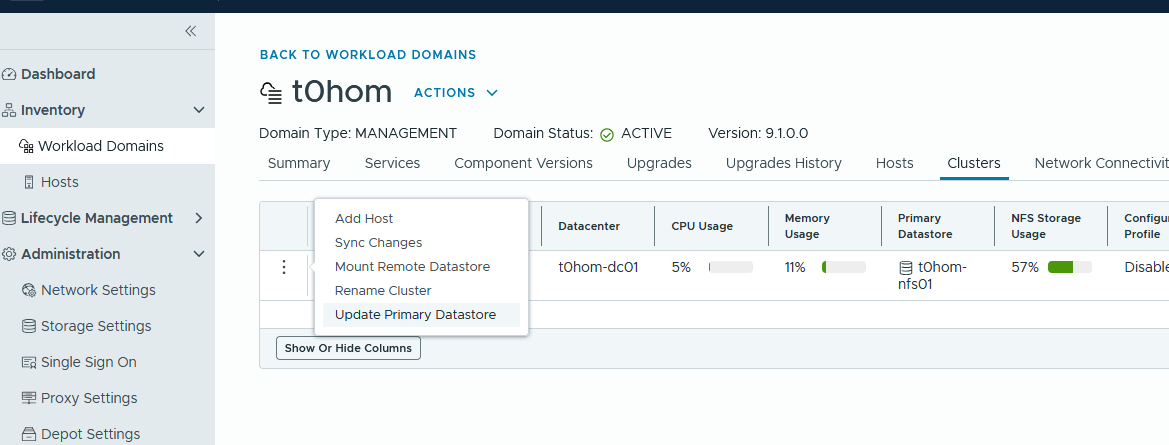Viewport: 1169px width, 445px height.
Task: Open Hosts in the Inventory sidebar
Action: (60, 182)
